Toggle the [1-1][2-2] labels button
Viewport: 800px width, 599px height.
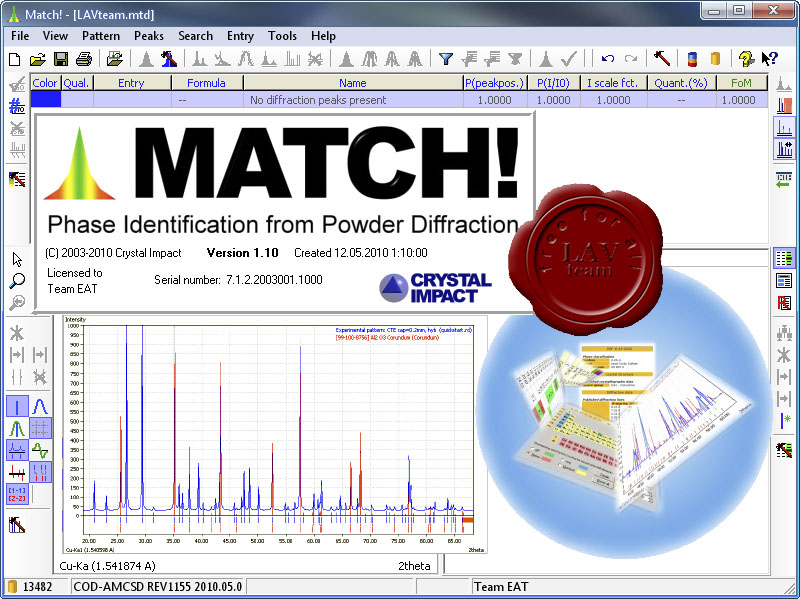tap(17, 494)
